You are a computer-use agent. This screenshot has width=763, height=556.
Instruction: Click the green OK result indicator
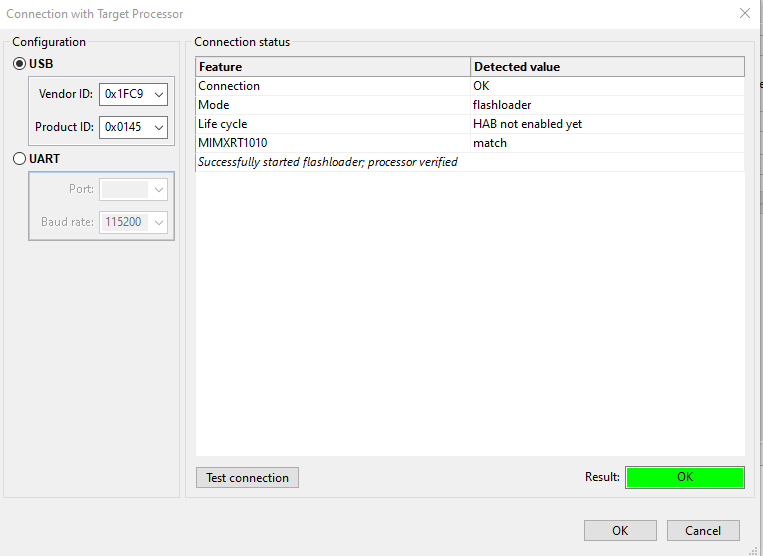coord(685,477)
